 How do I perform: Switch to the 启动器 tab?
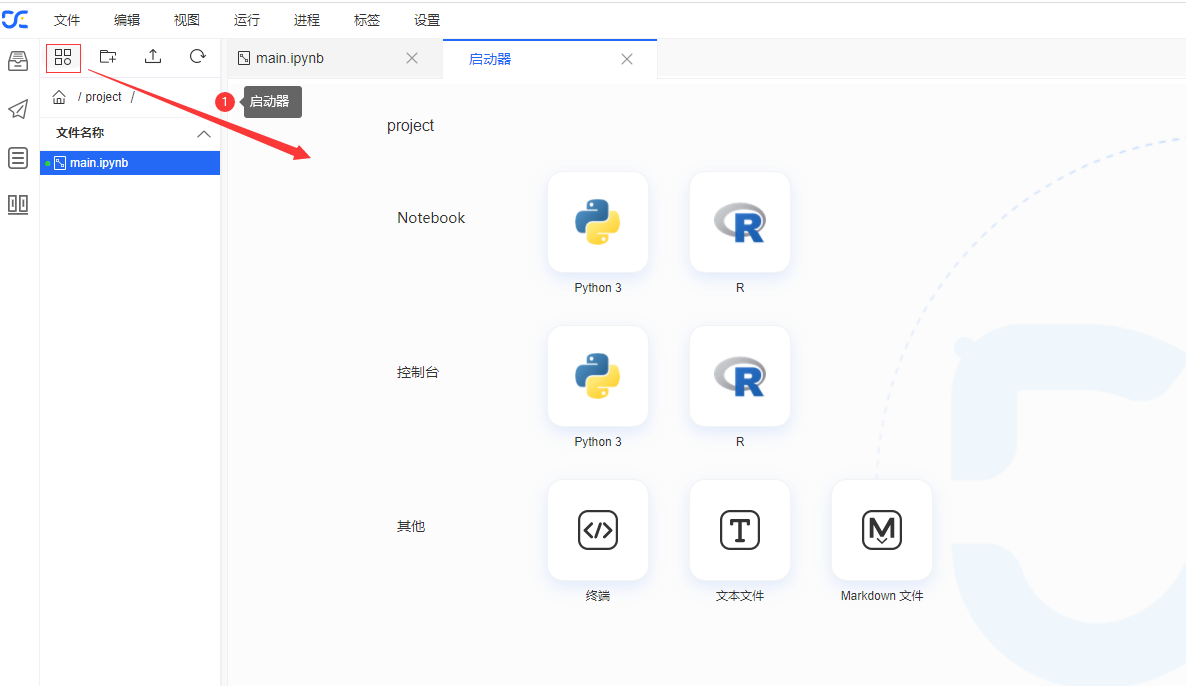pyautogui.click(x=550, y=59)
